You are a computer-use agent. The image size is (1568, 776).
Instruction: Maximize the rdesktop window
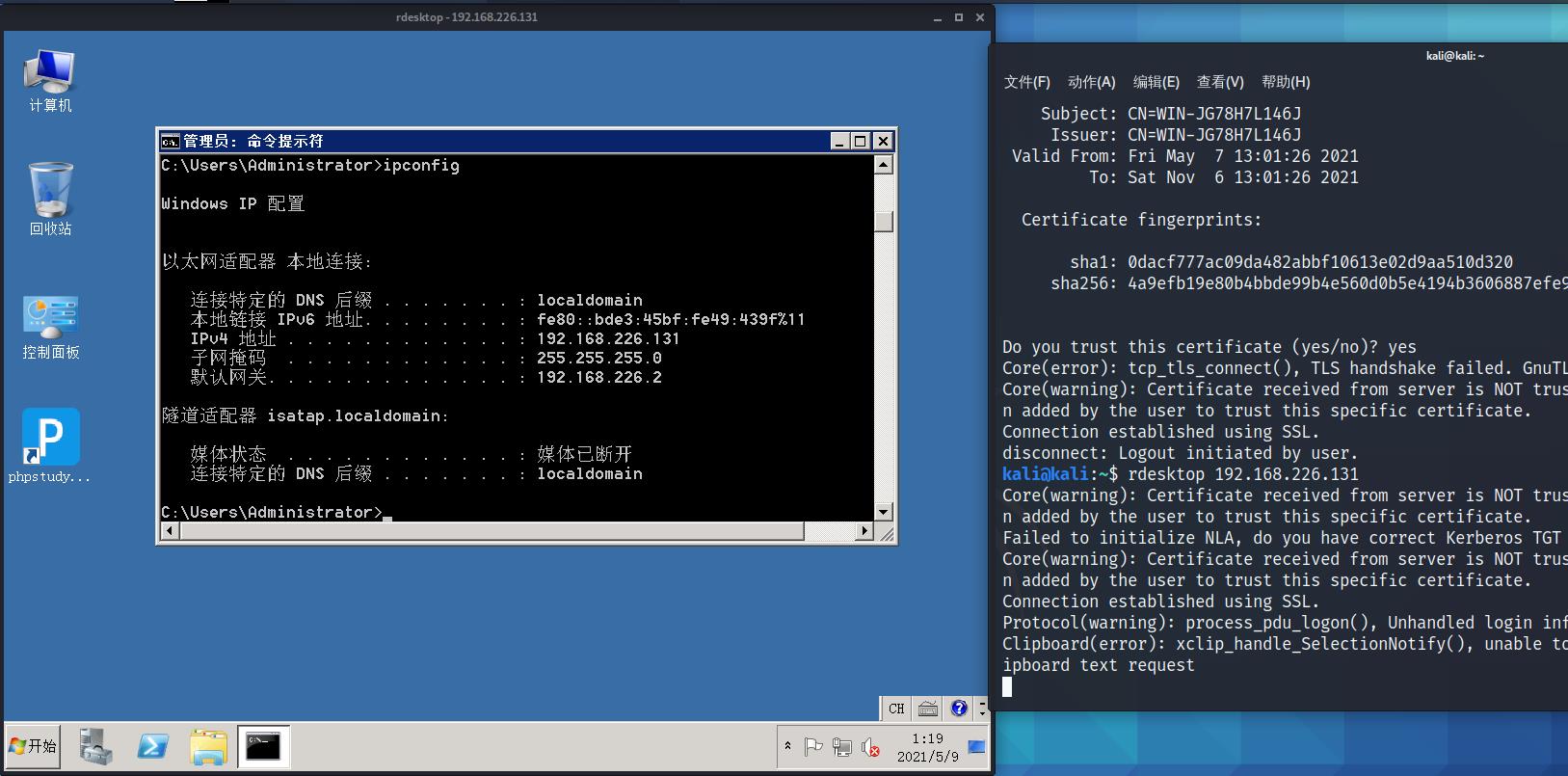pos(959,17)
